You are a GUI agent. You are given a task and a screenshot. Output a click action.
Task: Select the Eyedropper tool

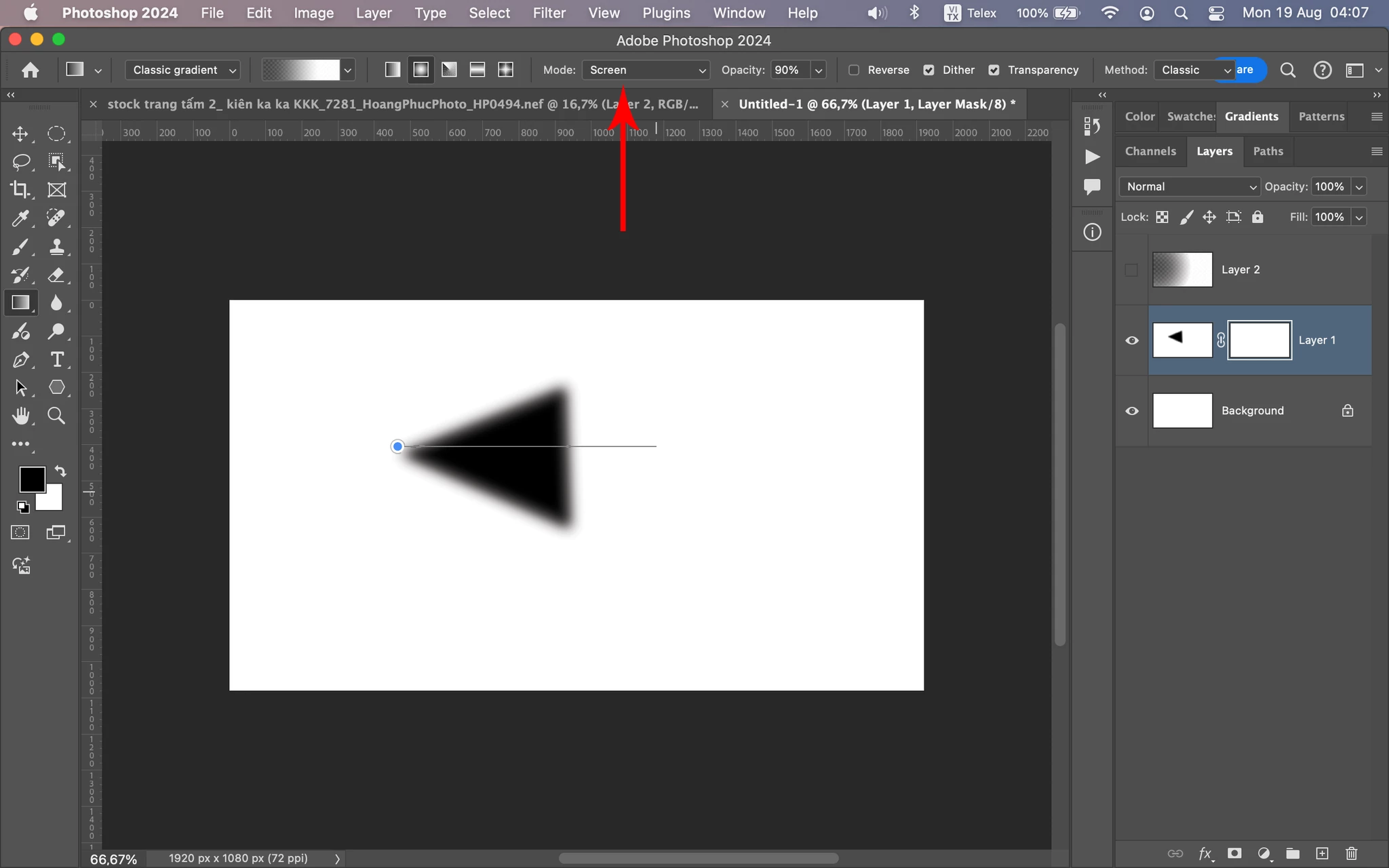[20, 218]
